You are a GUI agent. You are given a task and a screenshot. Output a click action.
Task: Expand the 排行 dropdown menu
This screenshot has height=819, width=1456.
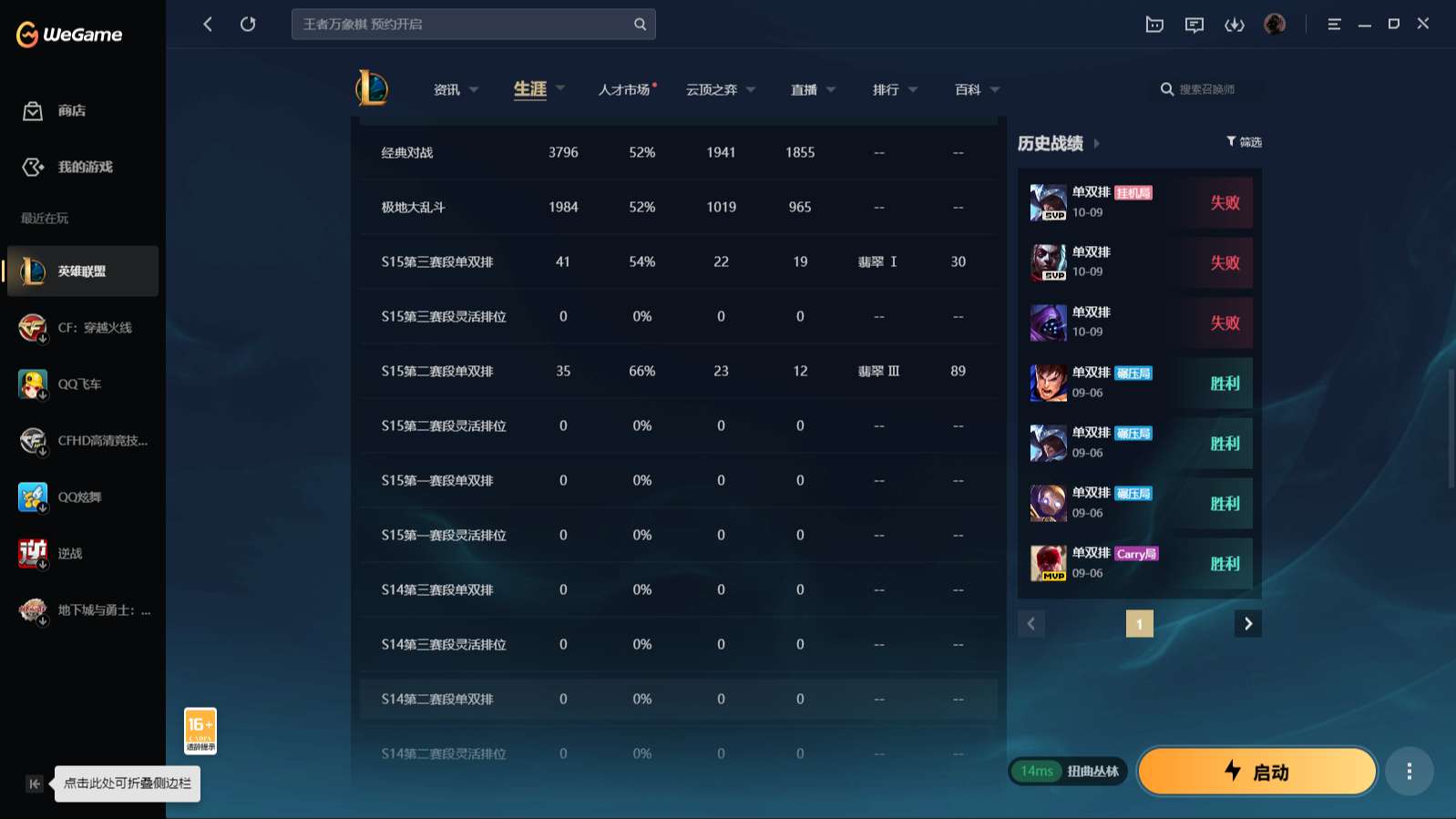(x=895, y=89)
